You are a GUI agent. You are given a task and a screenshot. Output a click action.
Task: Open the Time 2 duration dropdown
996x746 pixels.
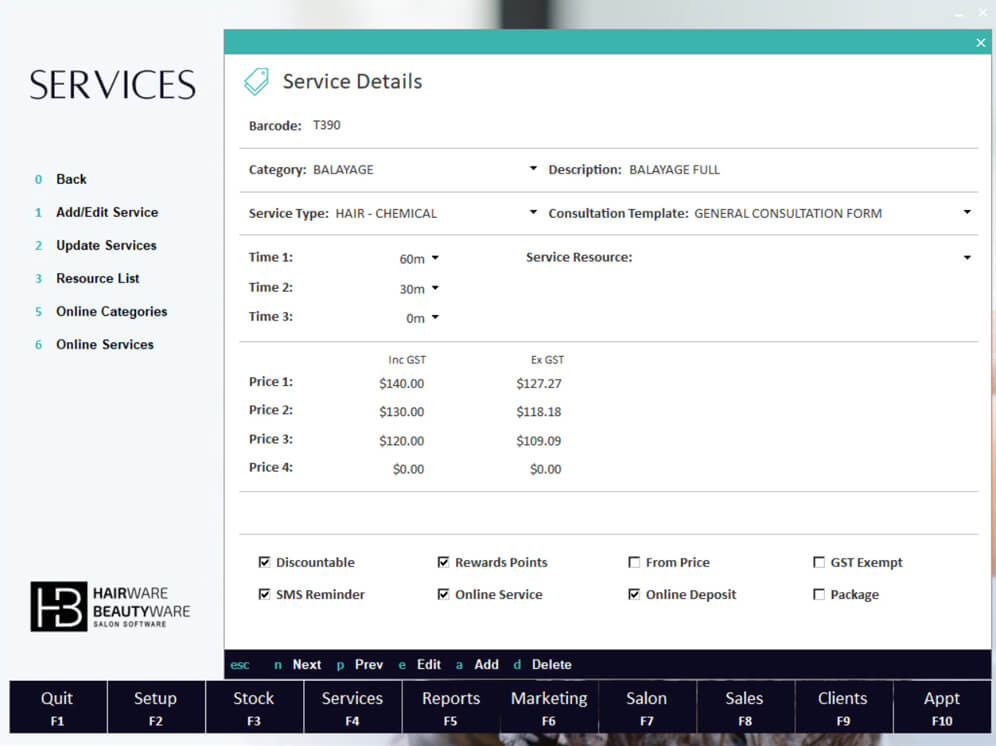coord(435,288)
